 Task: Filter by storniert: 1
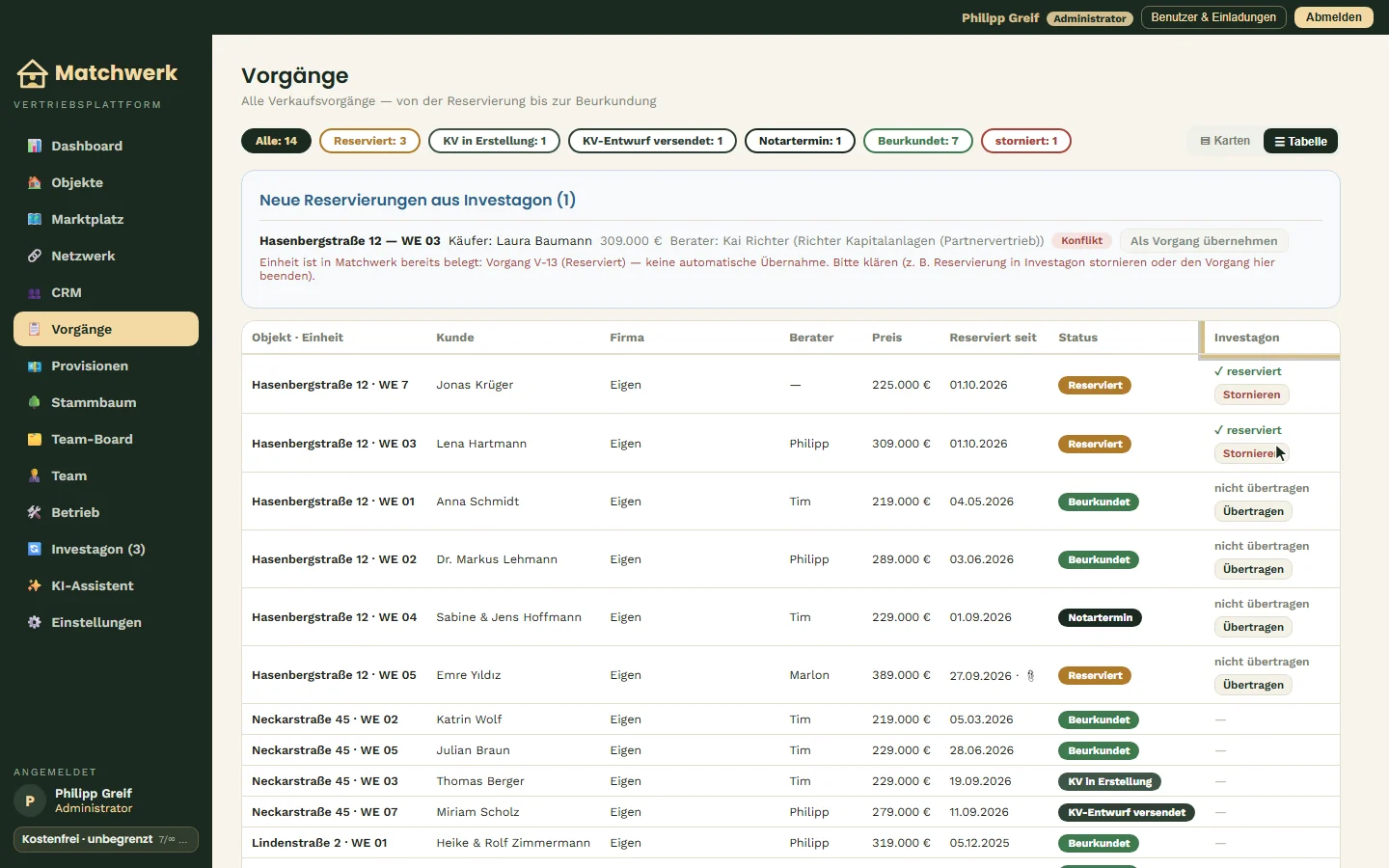click(1026, 141)
